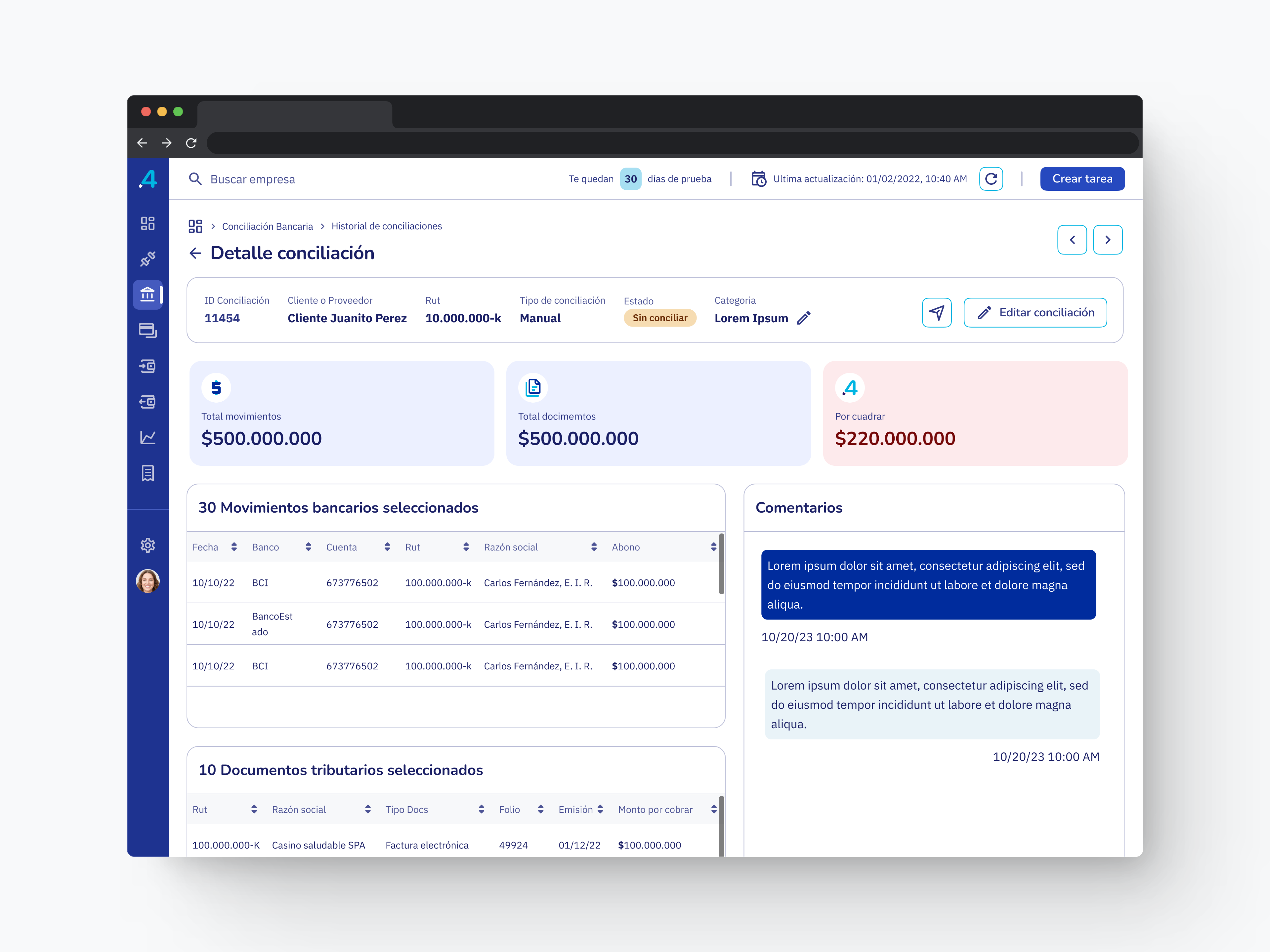
Task: Open the line chart reports icon
Action: pos(148,437)
